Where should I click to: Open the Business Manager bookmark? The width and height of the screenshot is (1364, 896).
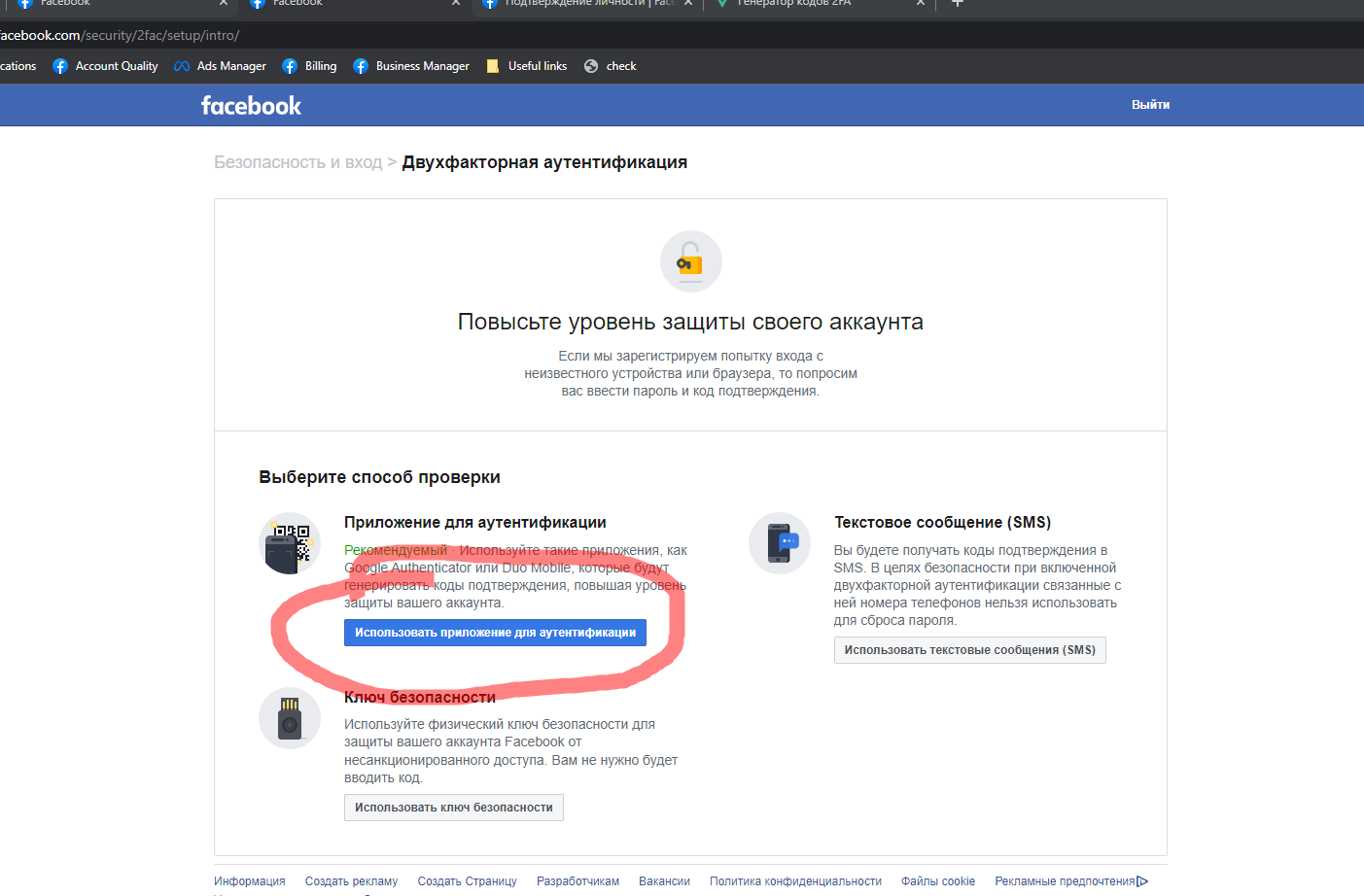(410, 66)
